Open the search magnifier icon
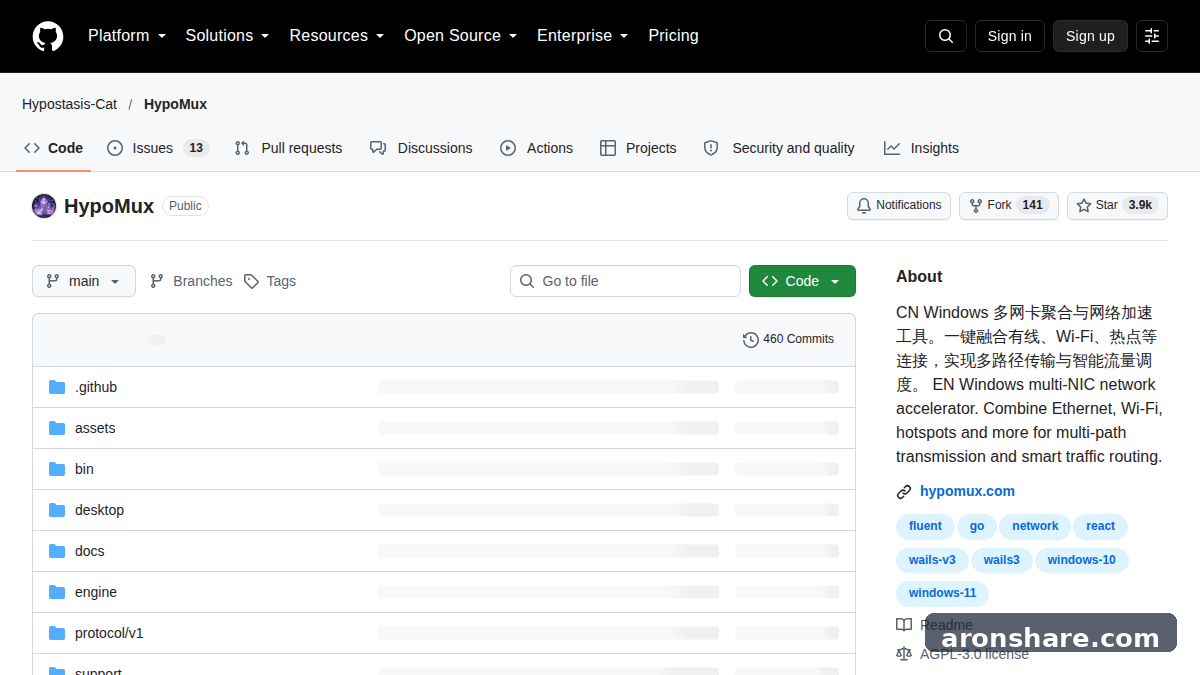 click(946, 36)
